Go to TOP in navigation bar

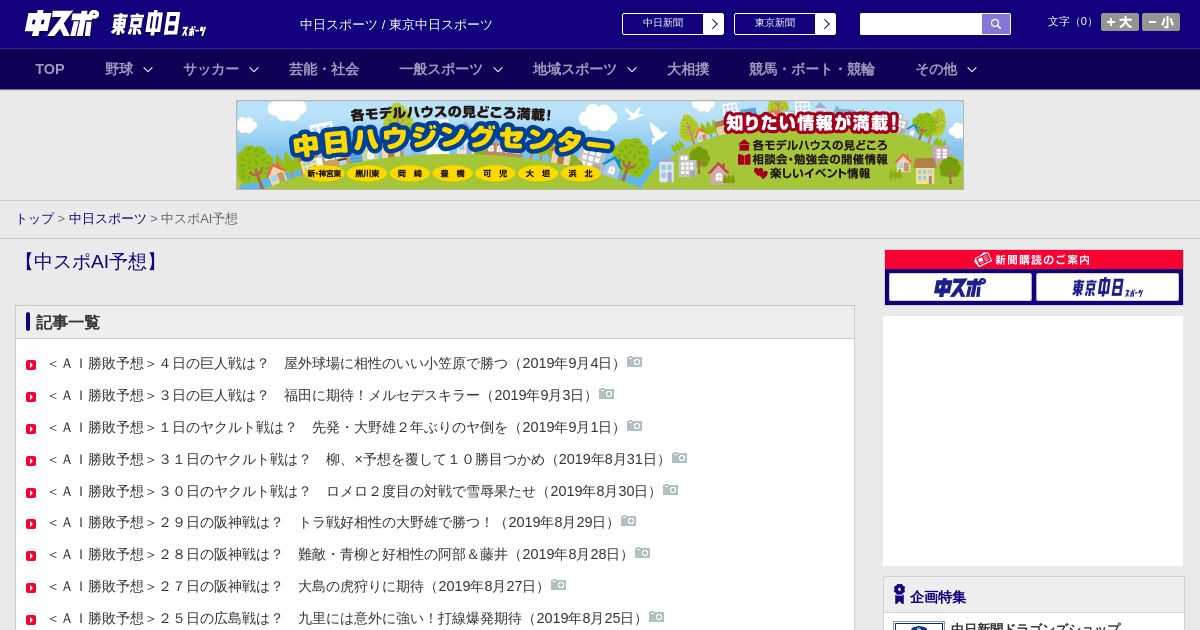(50, 69)
